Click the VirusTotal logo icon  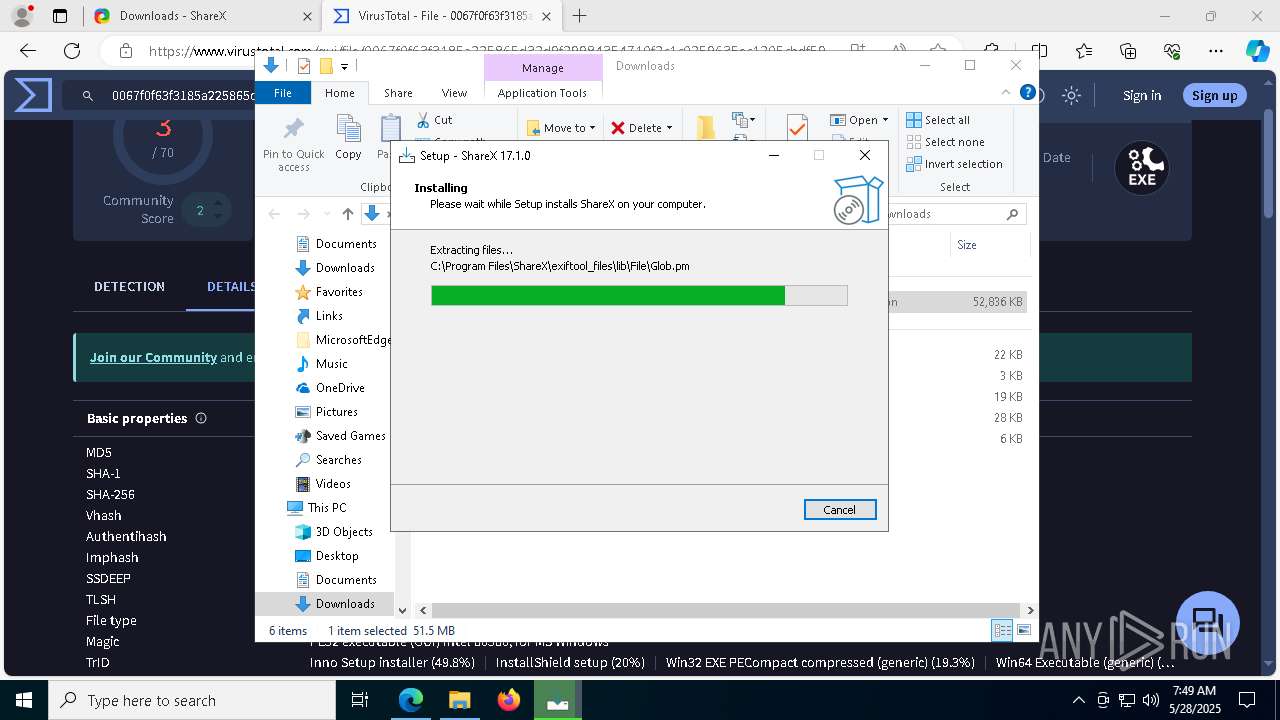coord(33,95)
